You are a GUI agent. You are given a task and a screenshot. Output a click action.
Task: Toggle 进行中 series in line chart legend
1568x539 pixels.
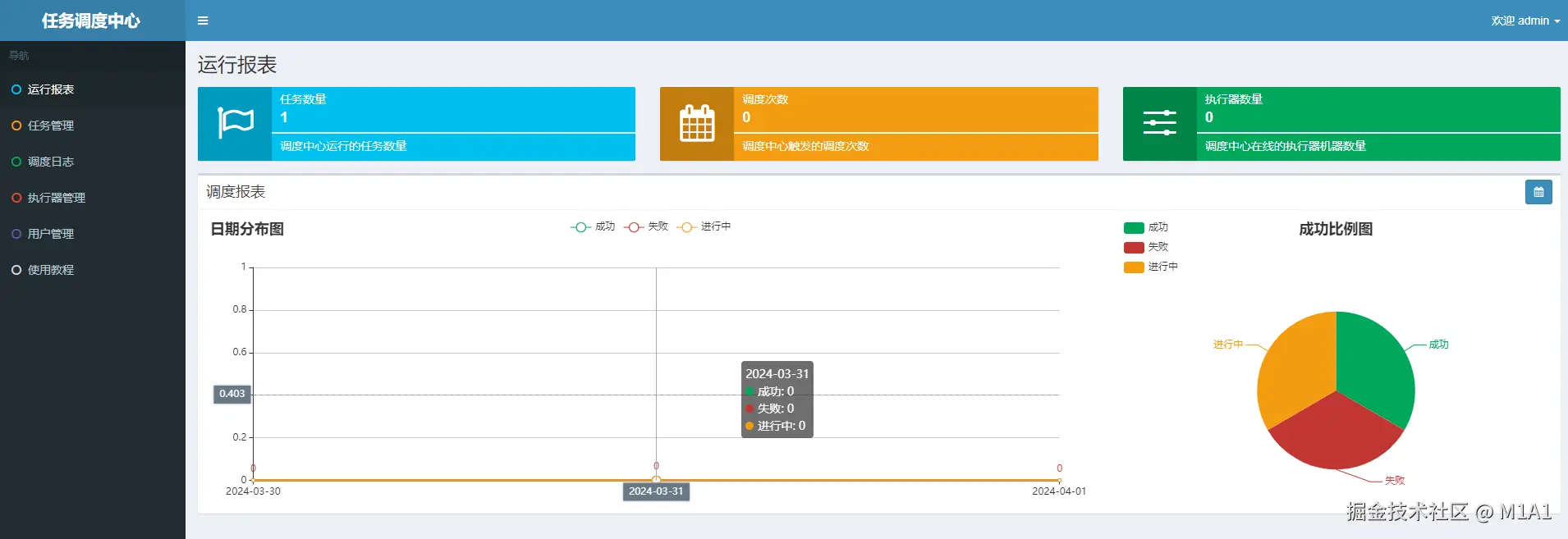(x=704, y=226)
